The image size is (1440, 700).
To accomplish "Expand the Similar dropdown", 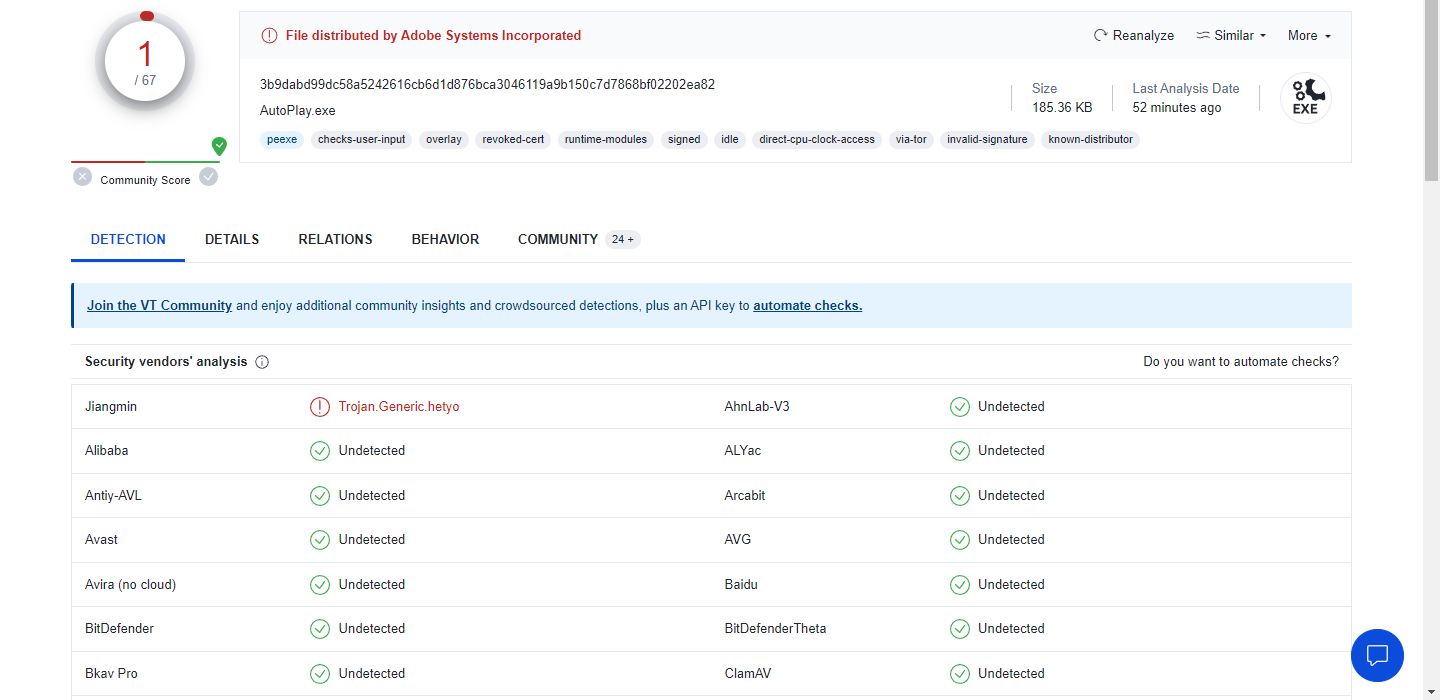I will point(1231,35).
